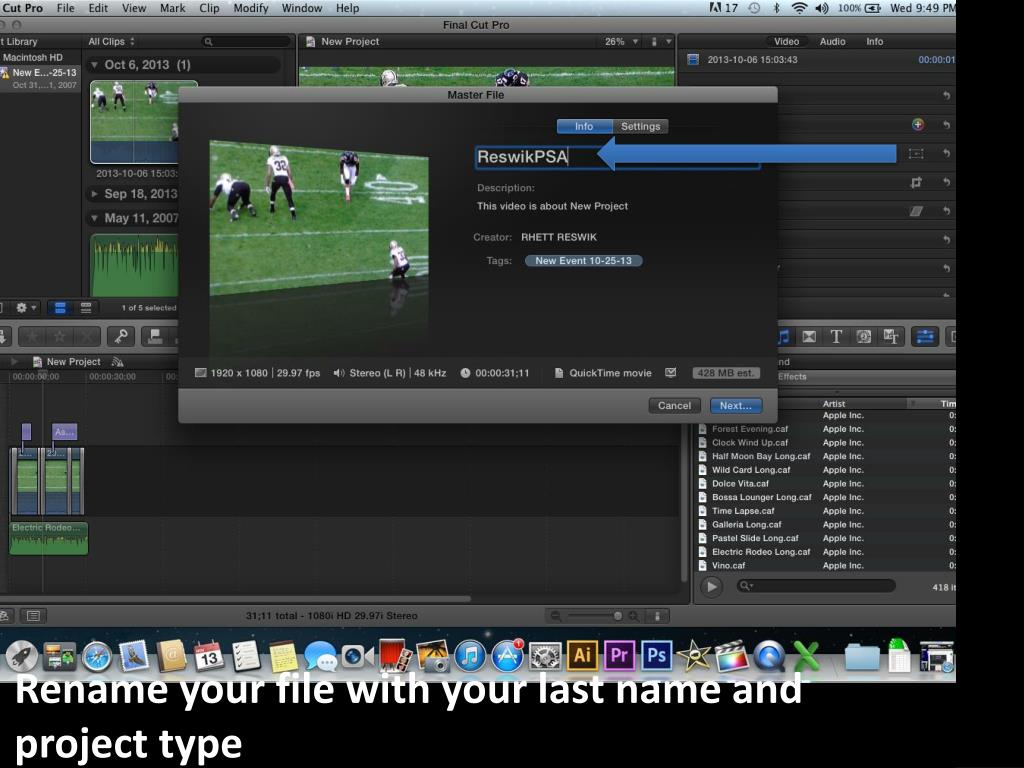Open the timeline index button
Image resolution: width=1024 pixels, height=768 pixels.
[x=33, y=615]
